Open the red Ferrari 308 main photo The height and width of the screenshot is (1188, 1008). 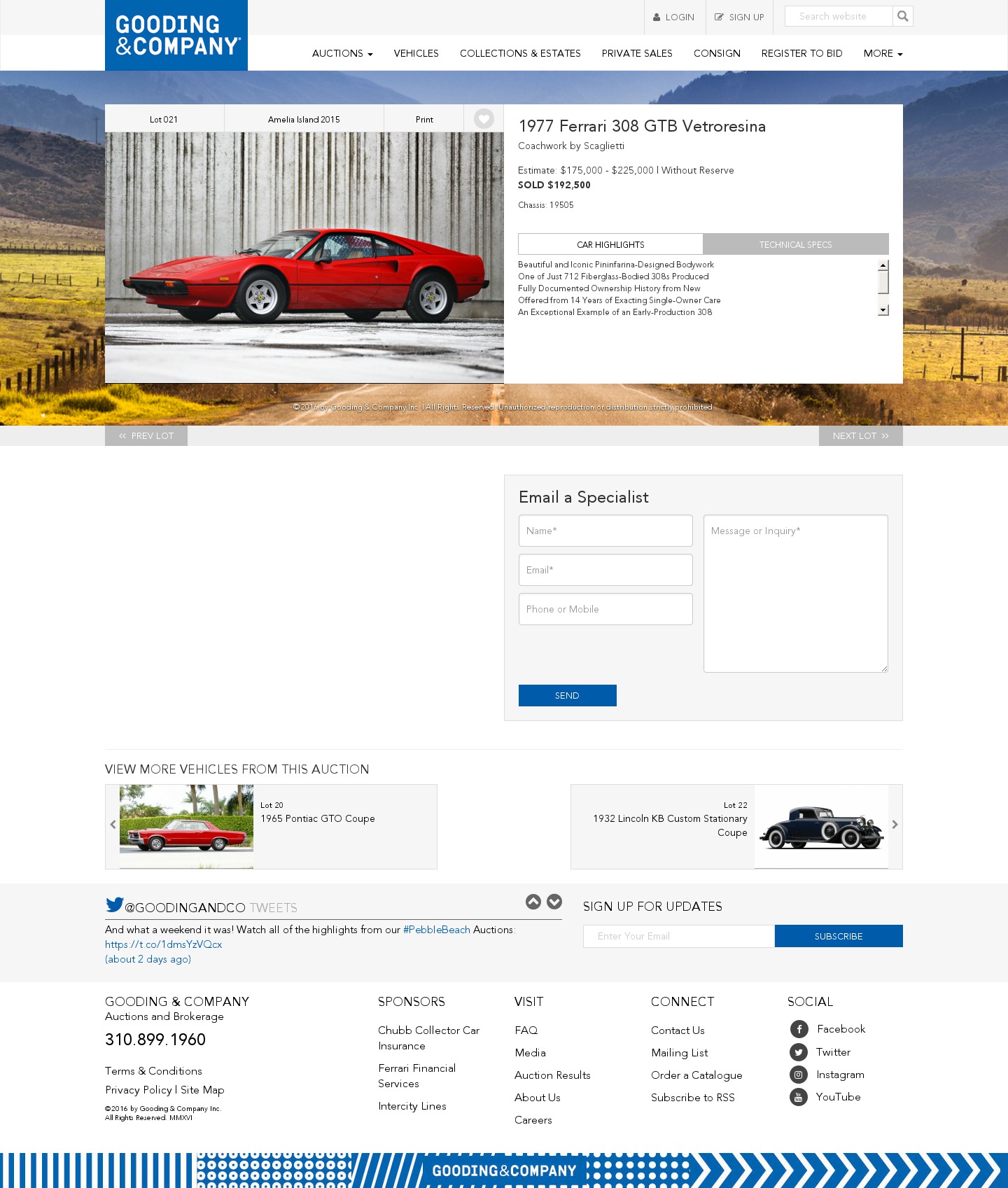click(304, 258)
